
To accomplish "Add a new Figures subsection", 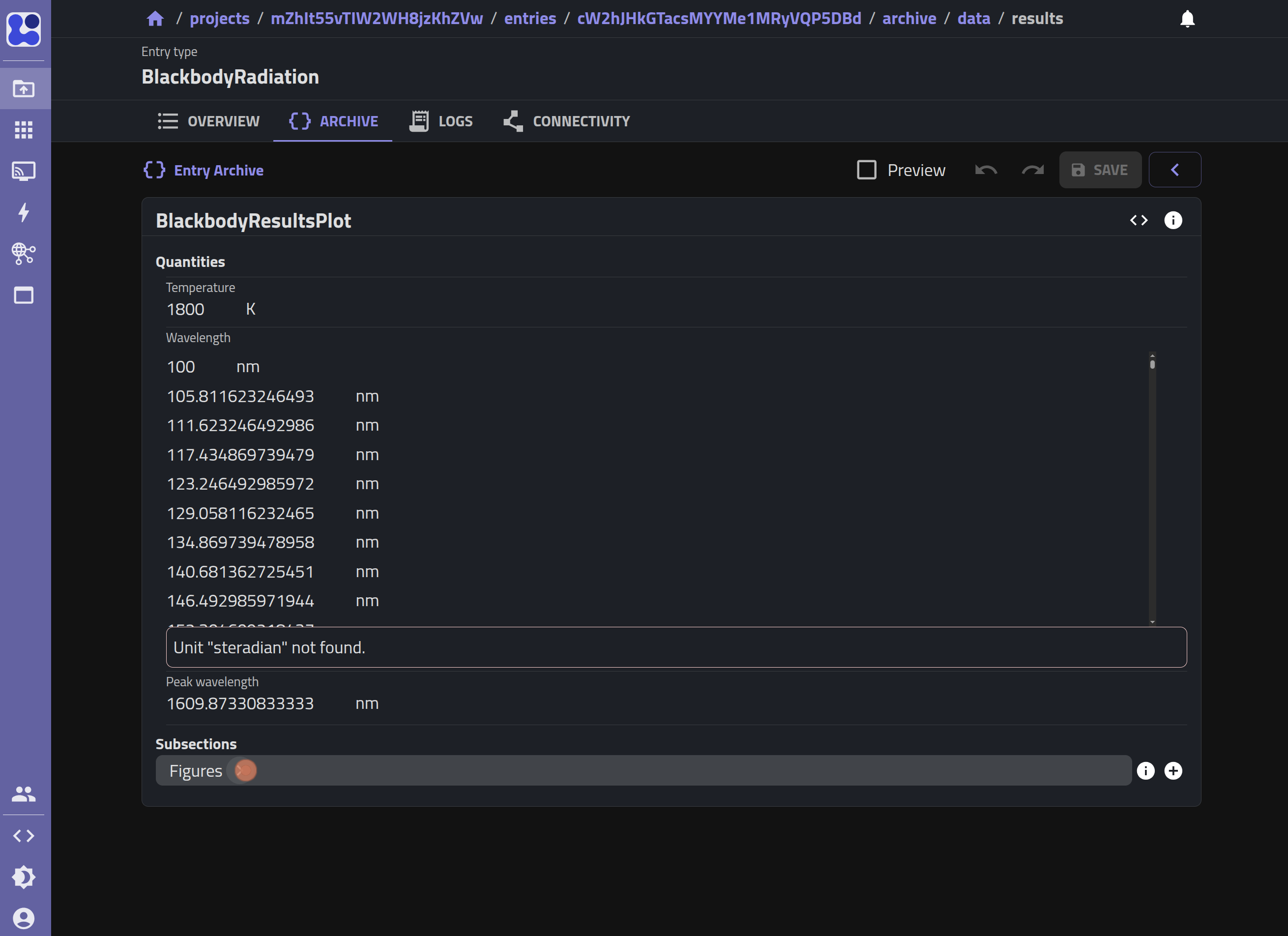I will [x=1173, y=771].
